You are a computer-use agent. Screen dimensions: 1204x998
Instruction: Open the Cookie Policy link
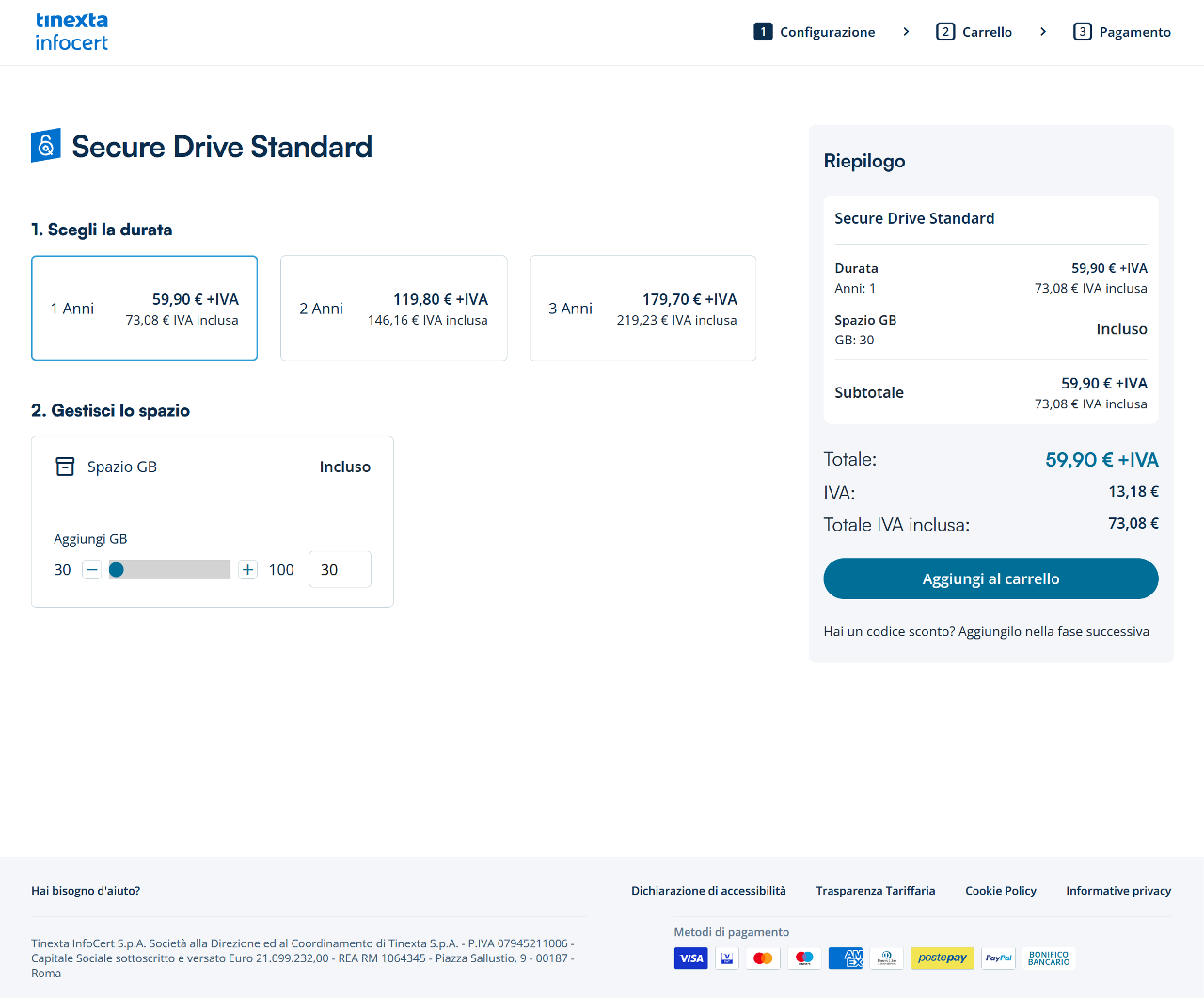pos(1000,891)
